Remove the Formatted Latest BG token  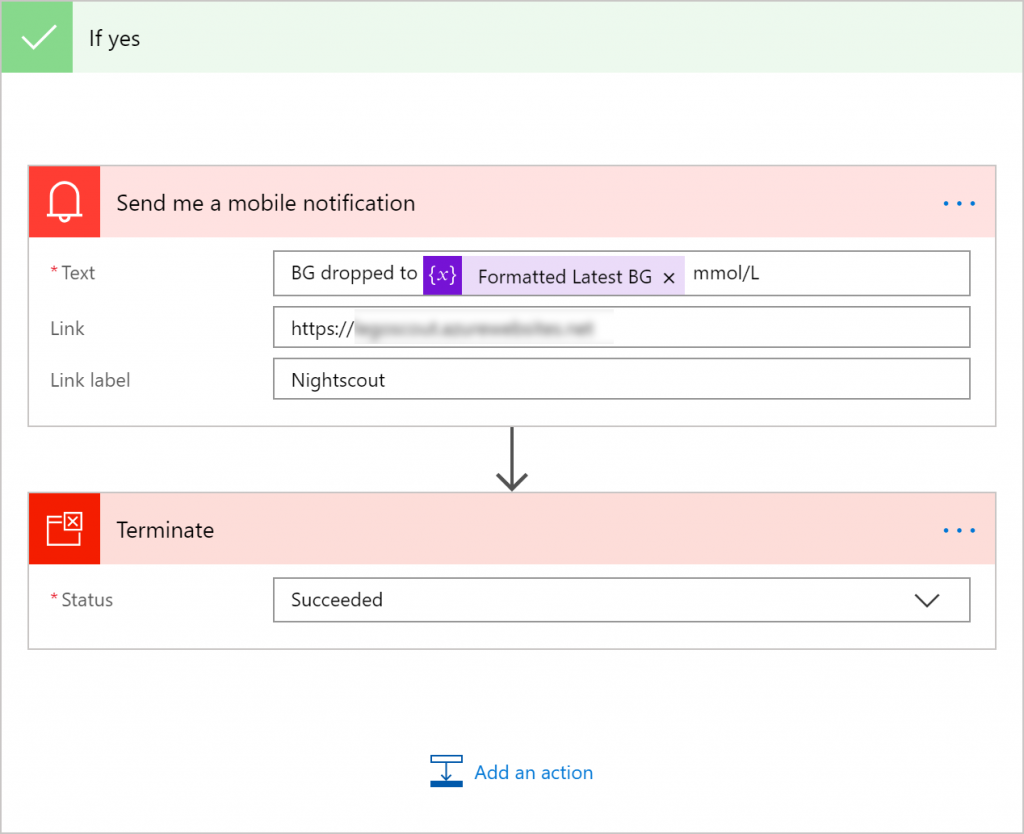point(669,278)
